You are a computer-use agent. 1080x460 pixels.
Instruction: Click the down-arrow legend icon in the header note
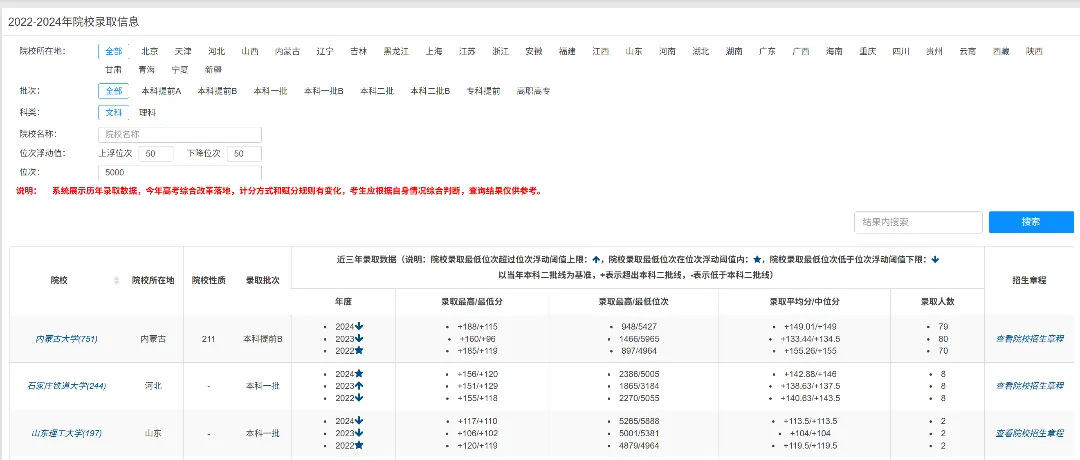[x=935, y=260]
